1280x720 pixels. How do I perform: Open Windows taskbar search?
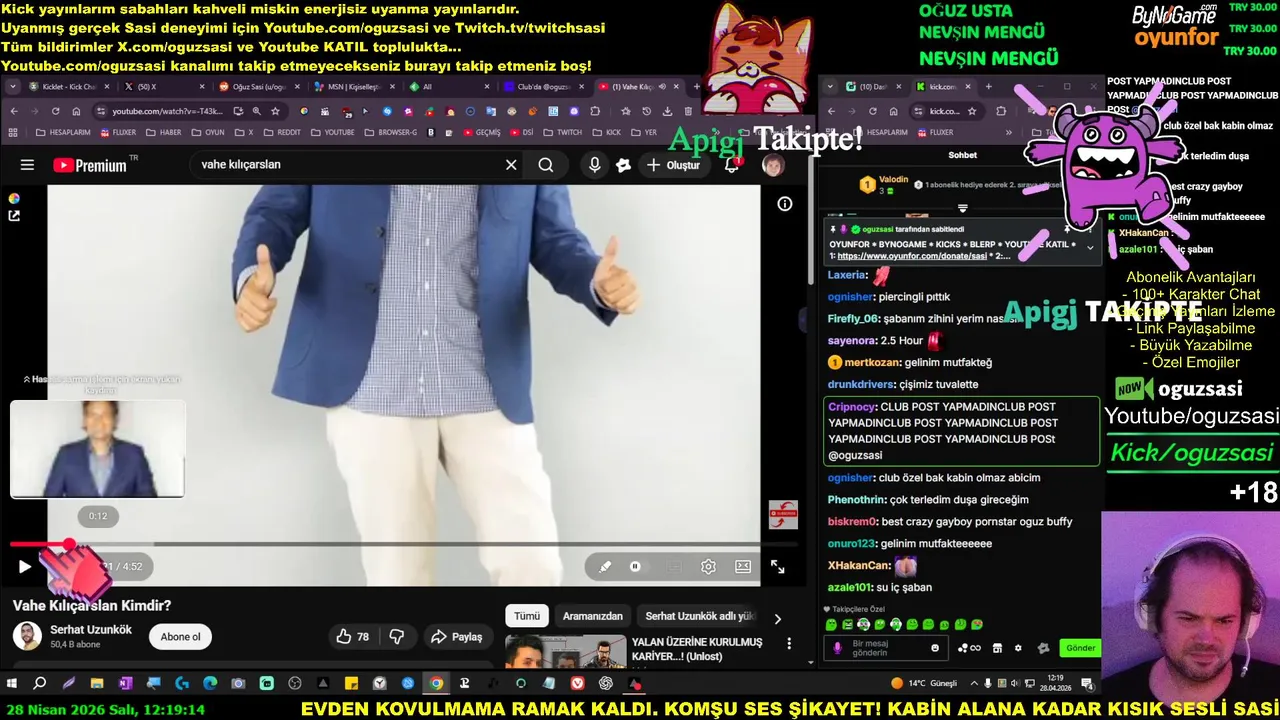coord(40,684)
